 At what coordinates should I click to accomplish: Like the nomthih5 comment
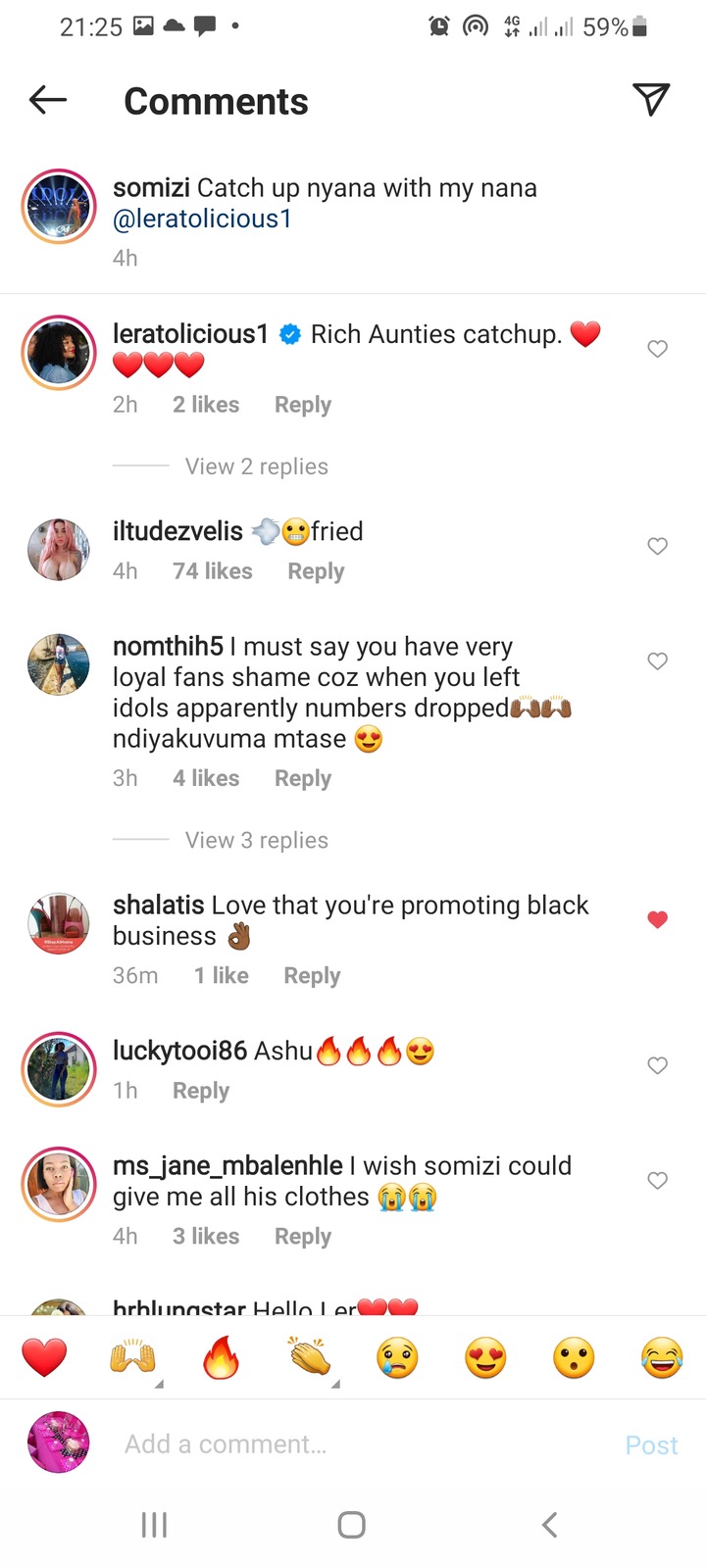658,661
